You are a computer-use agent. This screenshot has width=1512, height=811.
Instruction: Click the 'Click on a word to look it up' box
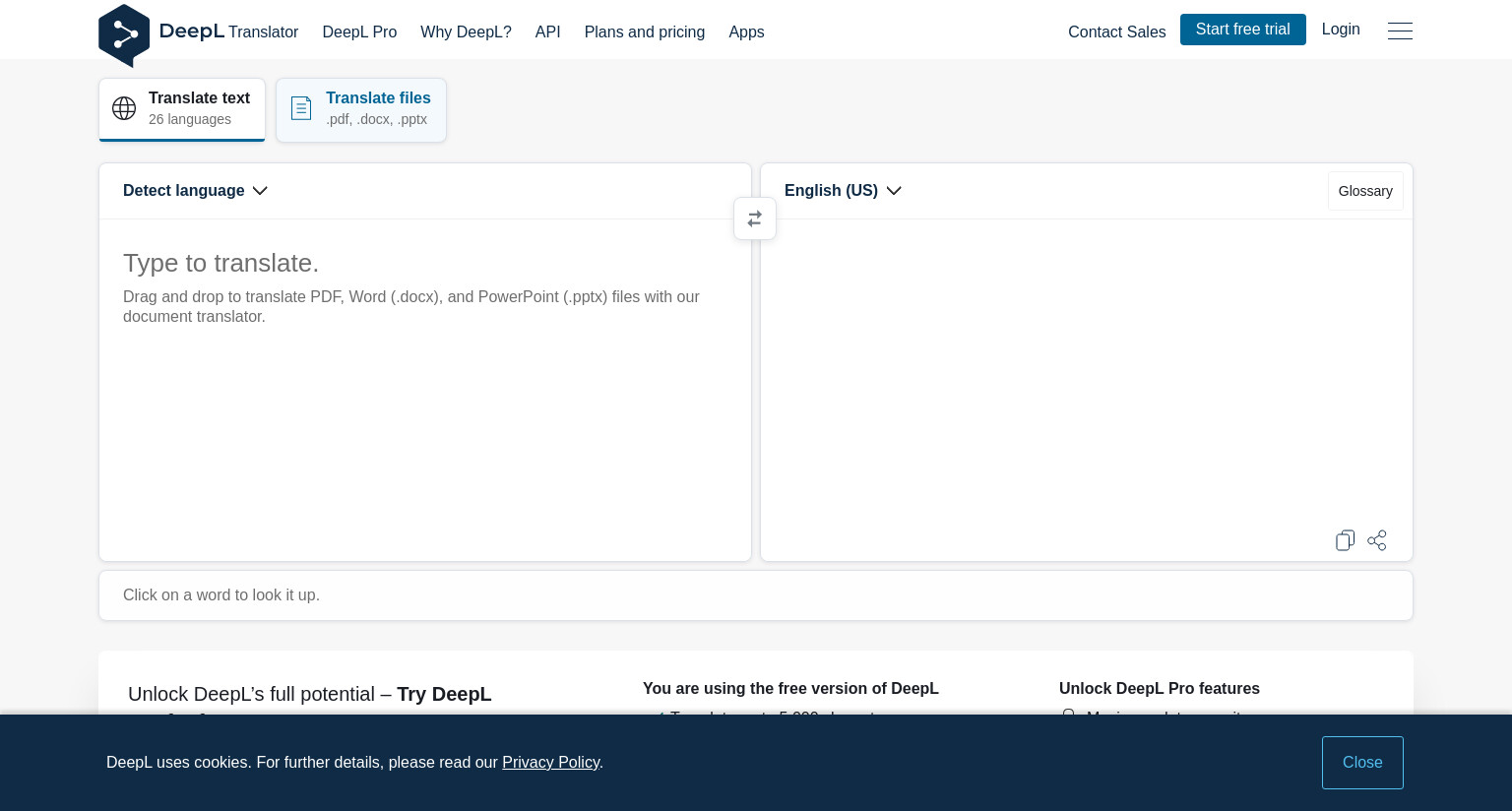pyautogui.click(x=756, y=595)
